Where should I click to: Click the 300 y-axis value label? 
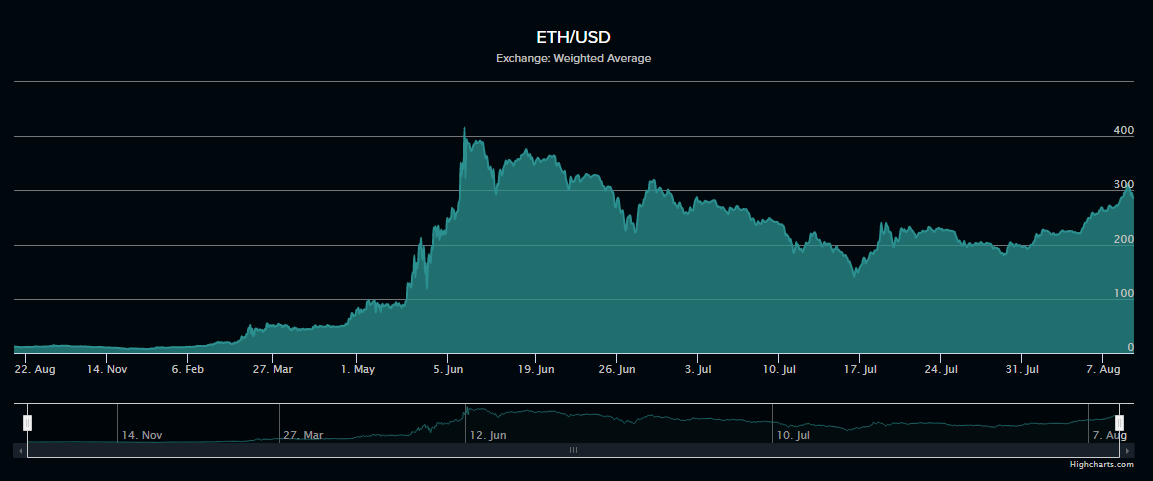1124,185
